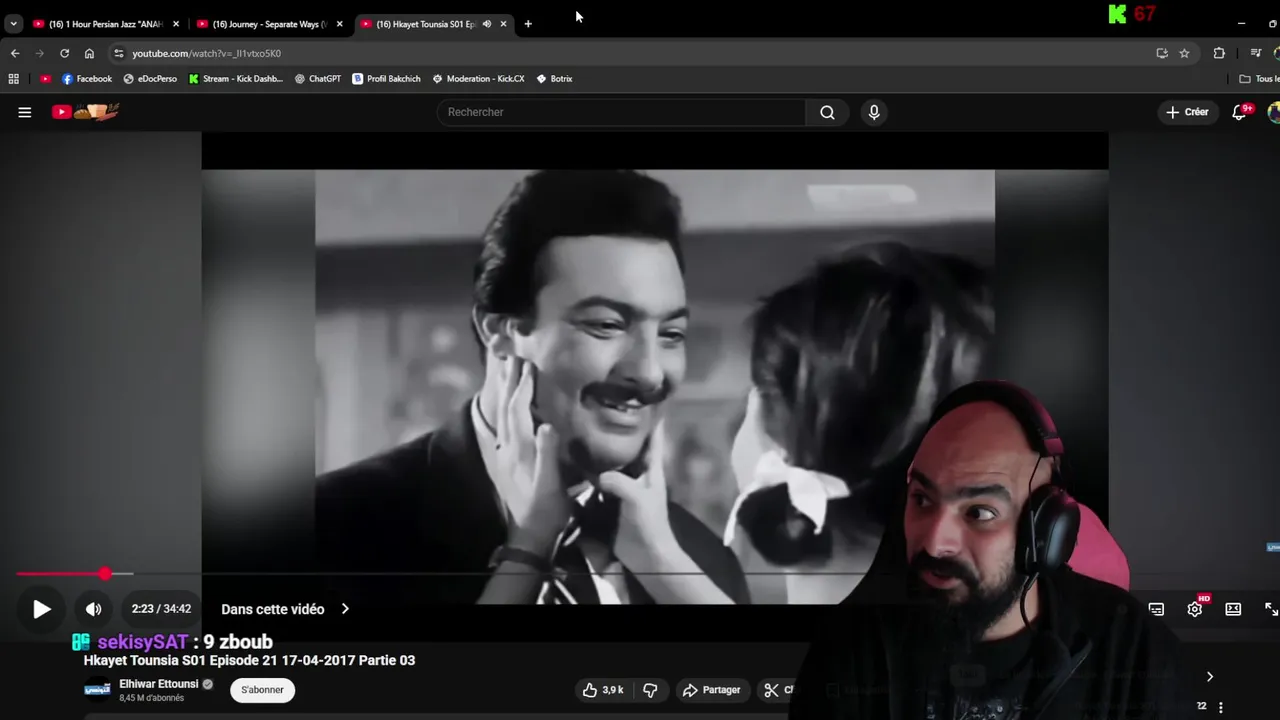The width and height of the screenshot is (1280, 720).
Task: Click the youtube.com URL in address bar
Action: click(x=207, y=53)
